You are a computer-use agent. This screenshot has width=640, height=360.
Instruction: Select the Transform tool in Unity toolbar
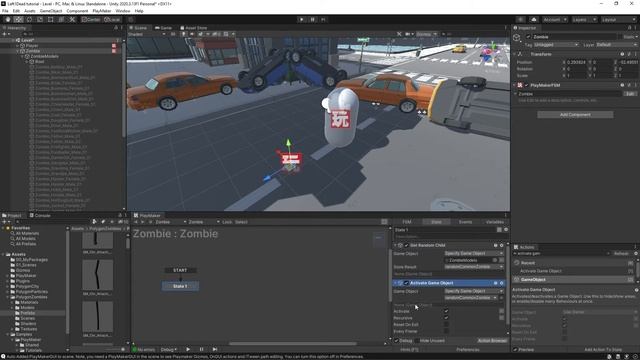tap(61, 19)
